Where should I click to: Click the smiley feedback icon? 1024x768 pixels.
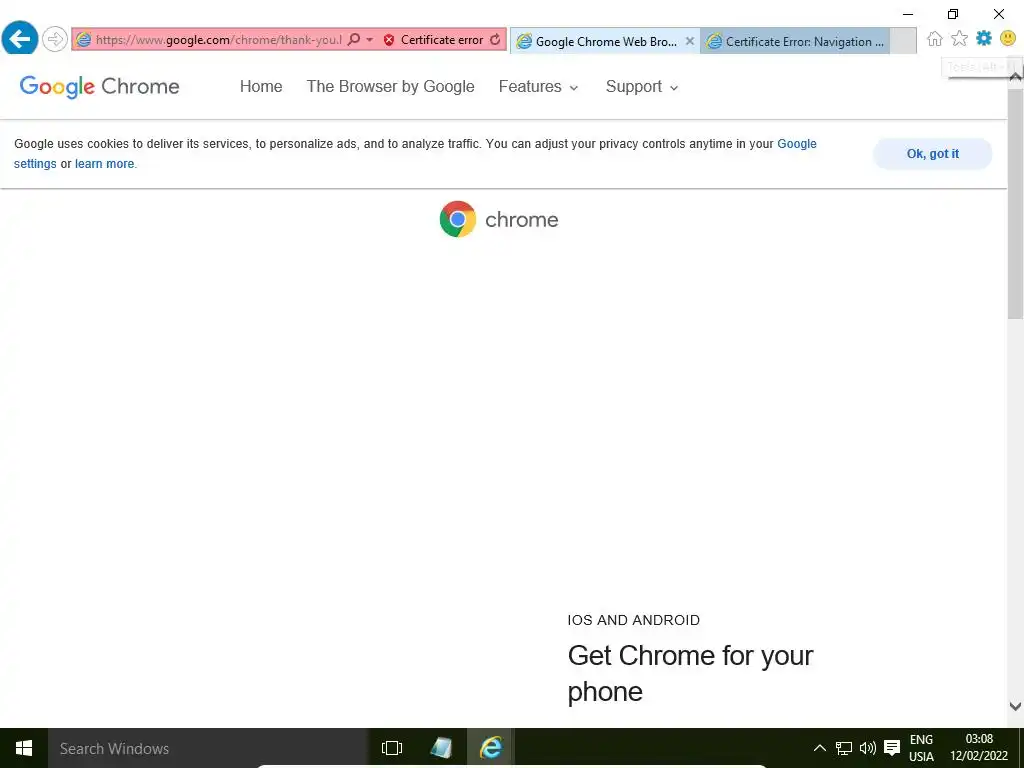(x=1008, y=38)
